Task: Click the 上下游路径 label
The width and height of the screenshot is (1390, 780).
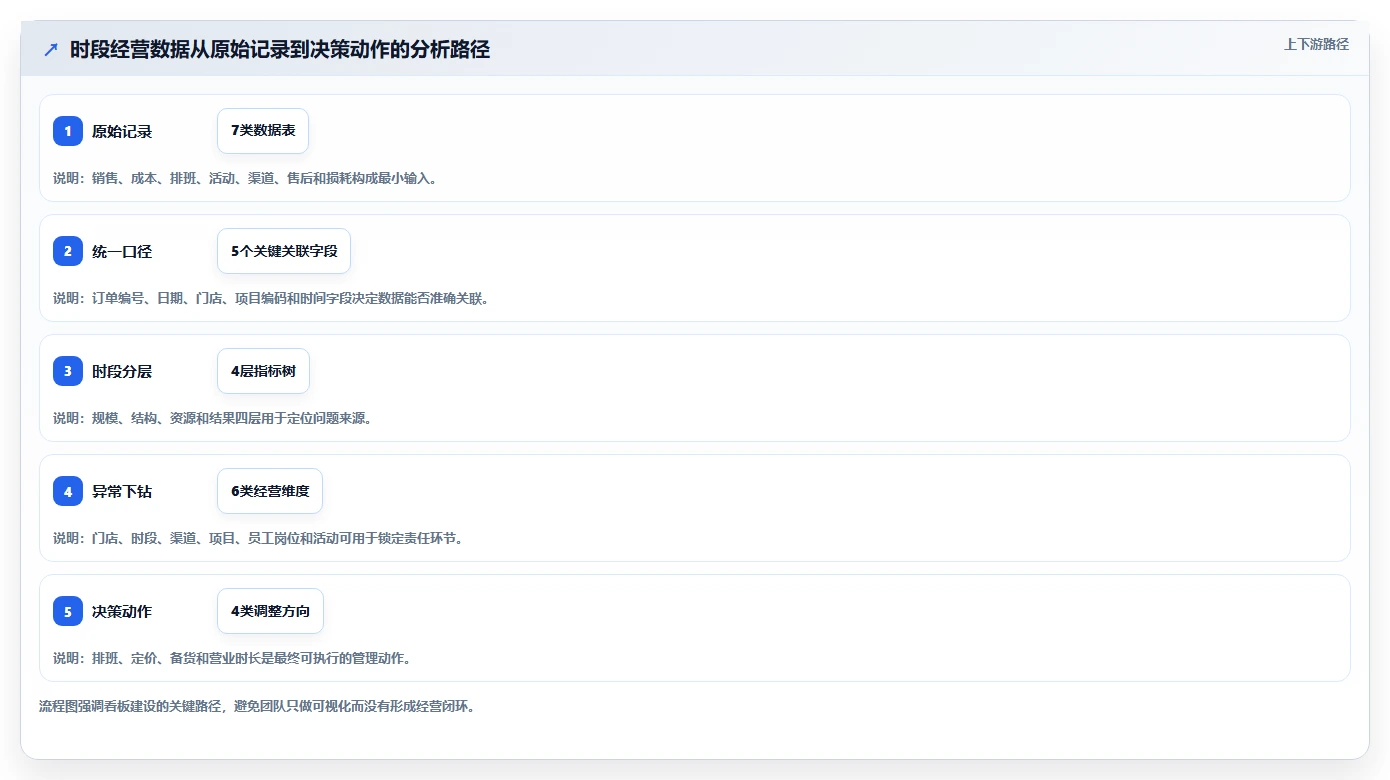Action: coord(1316,44)
